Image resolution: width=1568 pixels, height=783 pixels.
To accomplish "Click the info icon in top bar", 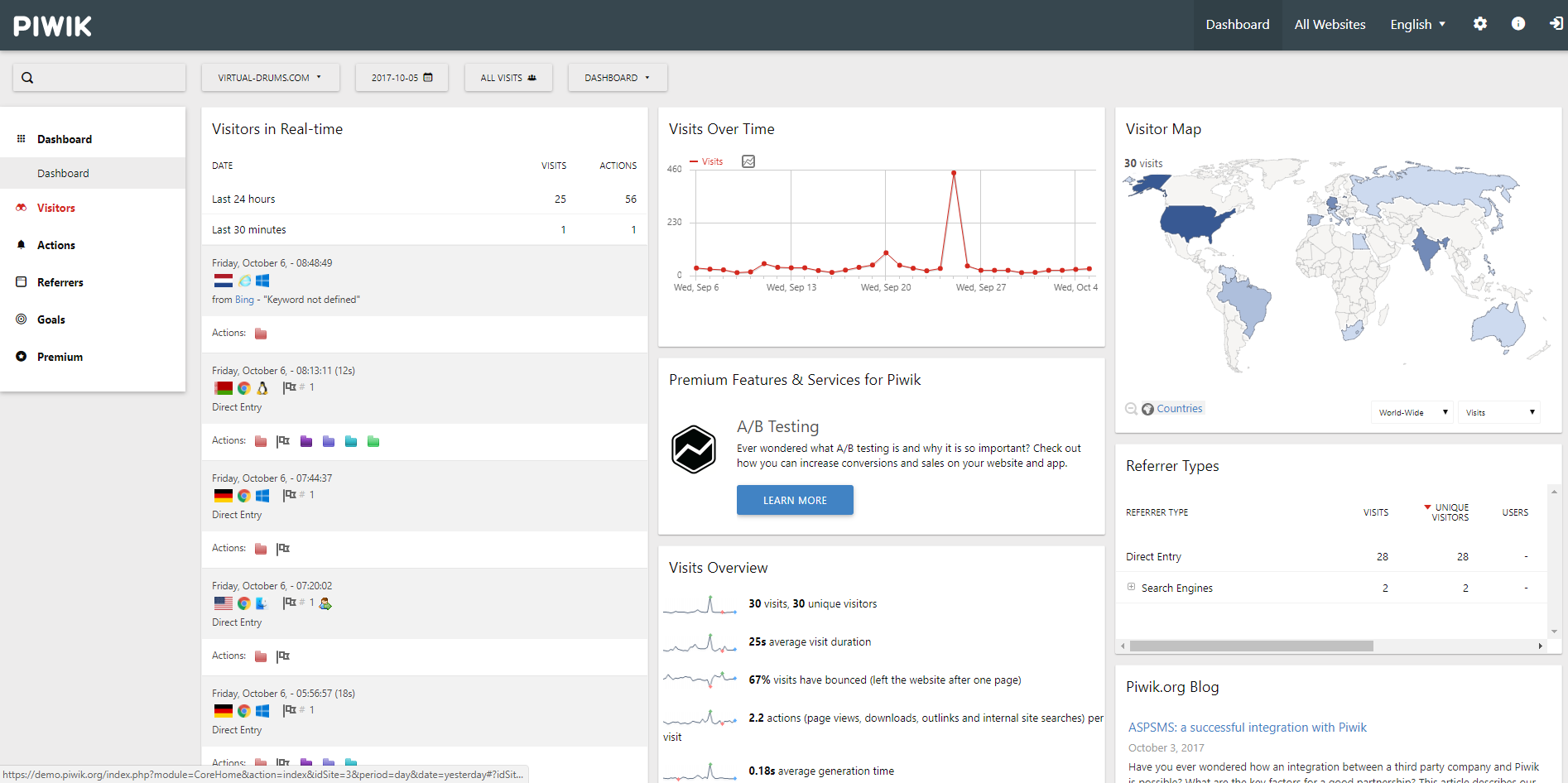I will (x=1518, y=24).
